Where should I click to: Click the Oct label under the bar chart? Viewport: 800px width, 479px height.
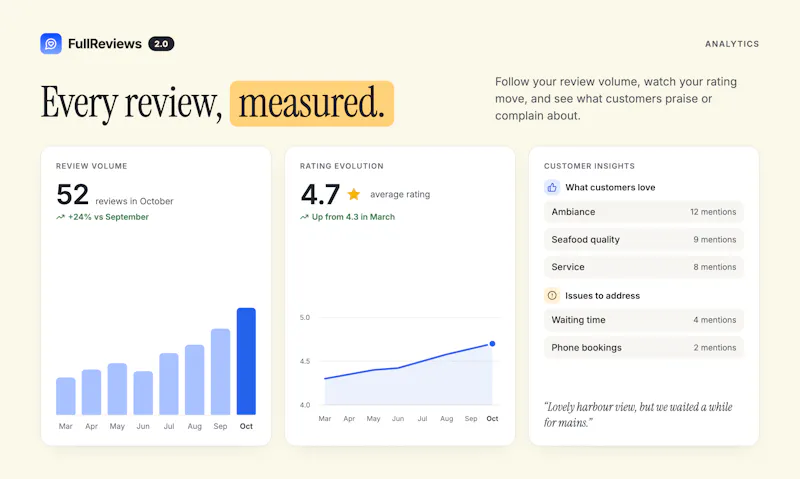pyautogui.click(x=246, y=426)
